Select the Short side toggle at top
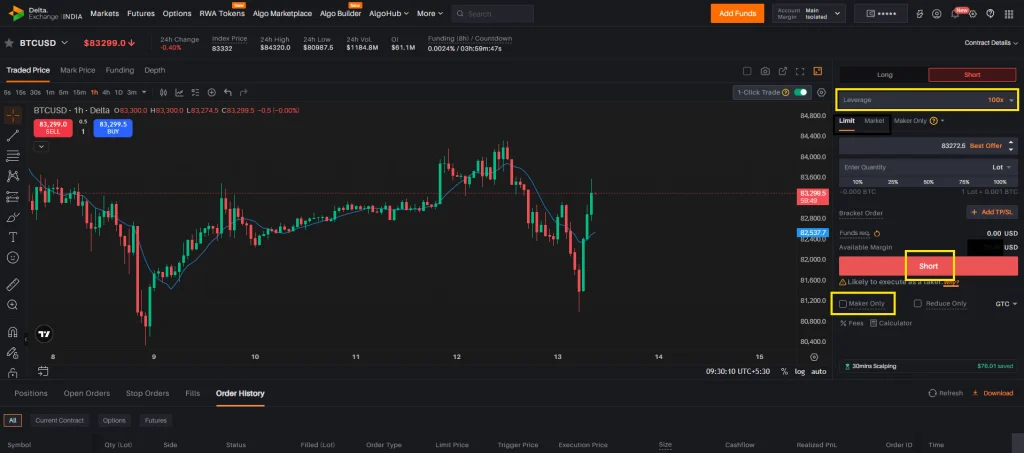1024x453 pixels. coord(972,75)
